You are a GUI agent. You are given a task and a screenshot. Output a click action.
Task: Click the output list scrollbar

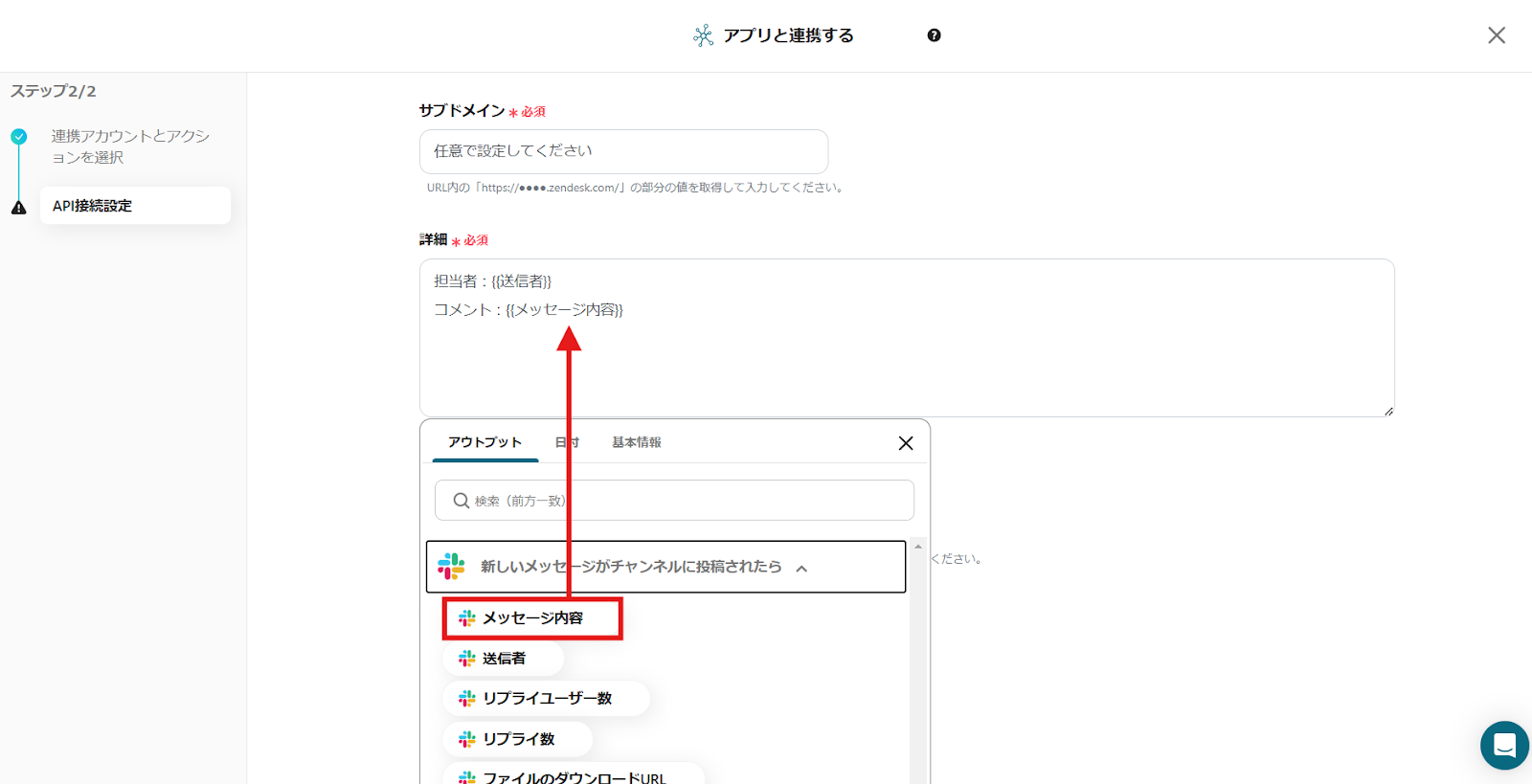click(x=918, y=661)
